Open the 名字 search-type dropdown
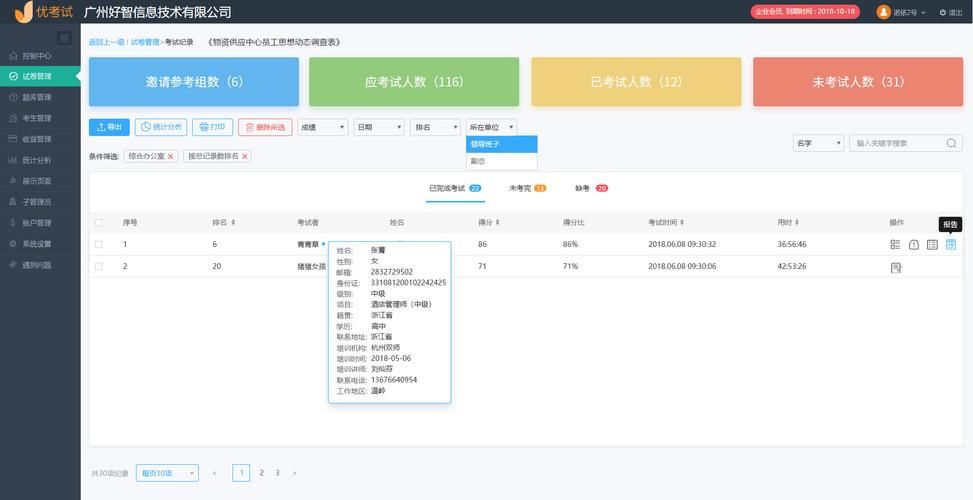 pos(818,143)
